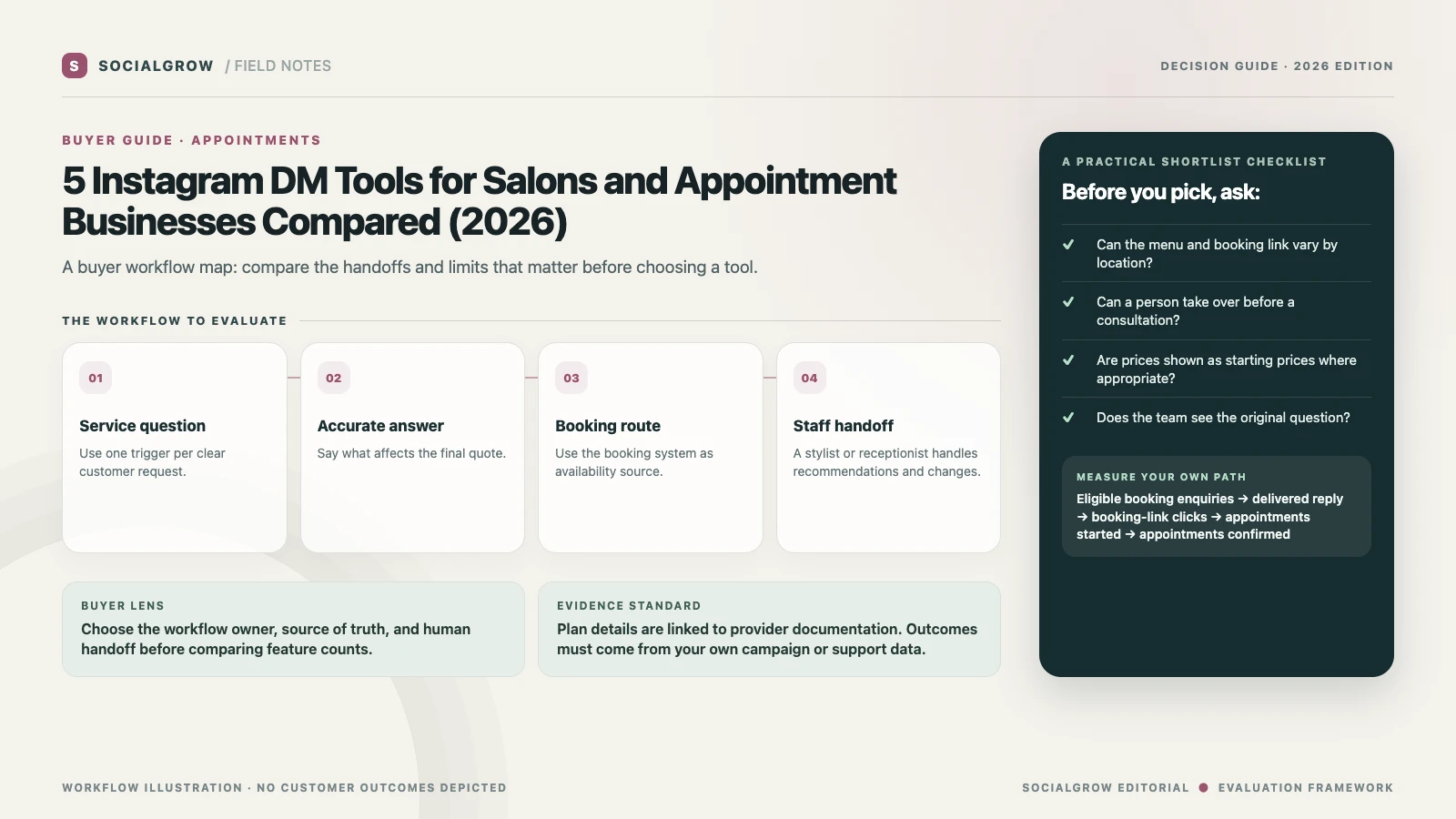1456x819 pixels.
Task: Click the checkmark beside menu and booking link question
Action: click(1068, 245)
